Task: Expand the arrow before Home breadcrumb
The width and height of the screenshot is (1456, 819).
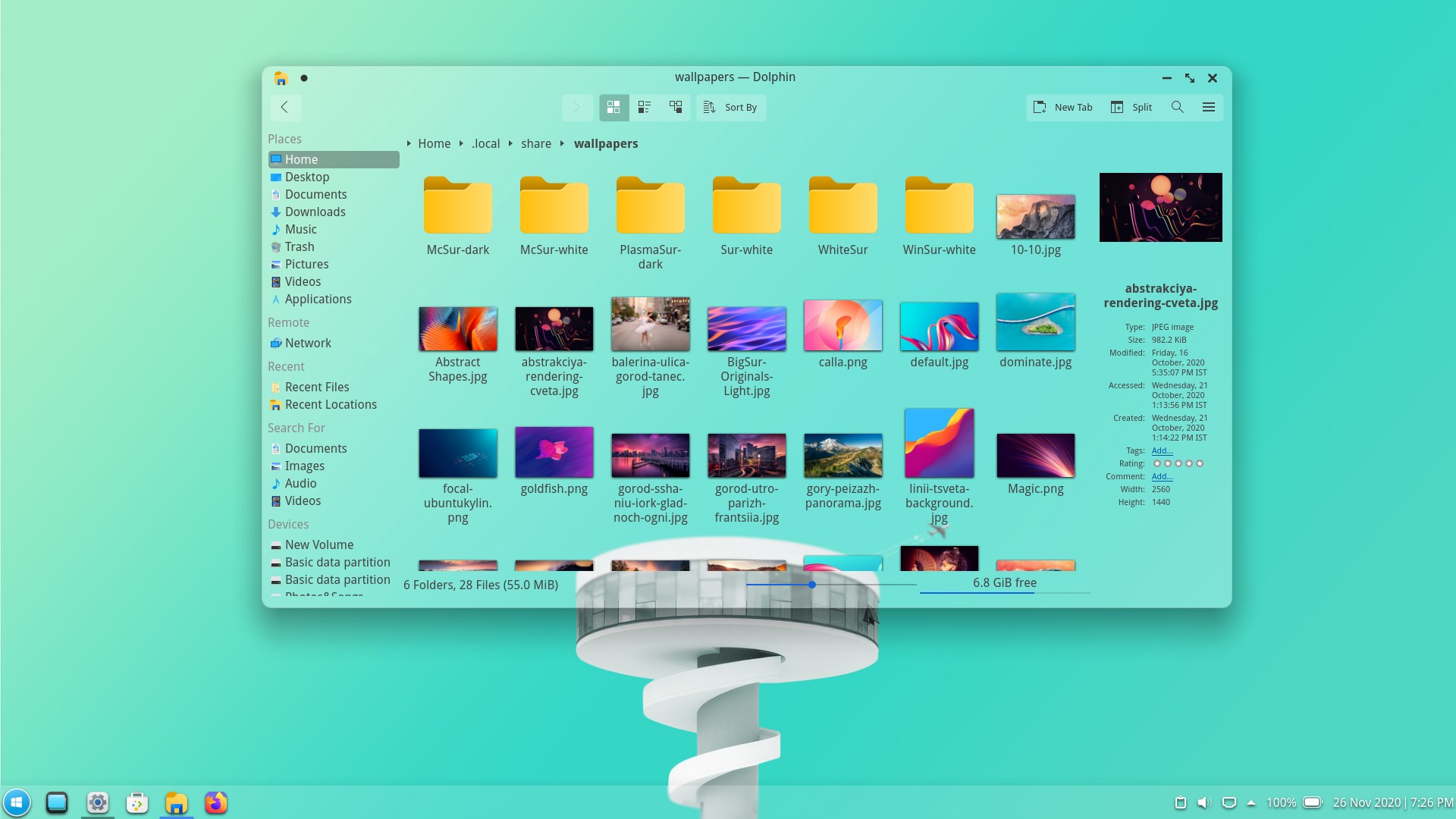Action: click(x=409, y=143)
